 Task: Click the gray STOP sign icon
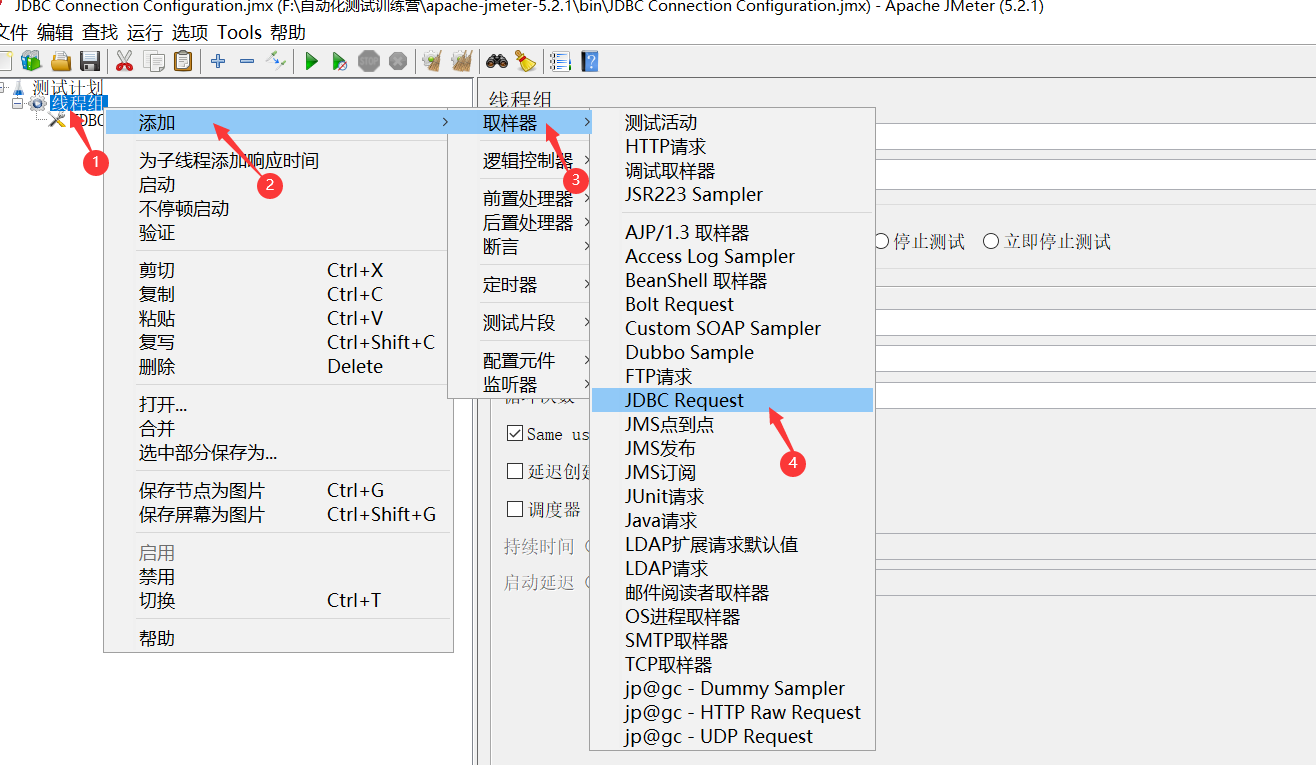369,61
